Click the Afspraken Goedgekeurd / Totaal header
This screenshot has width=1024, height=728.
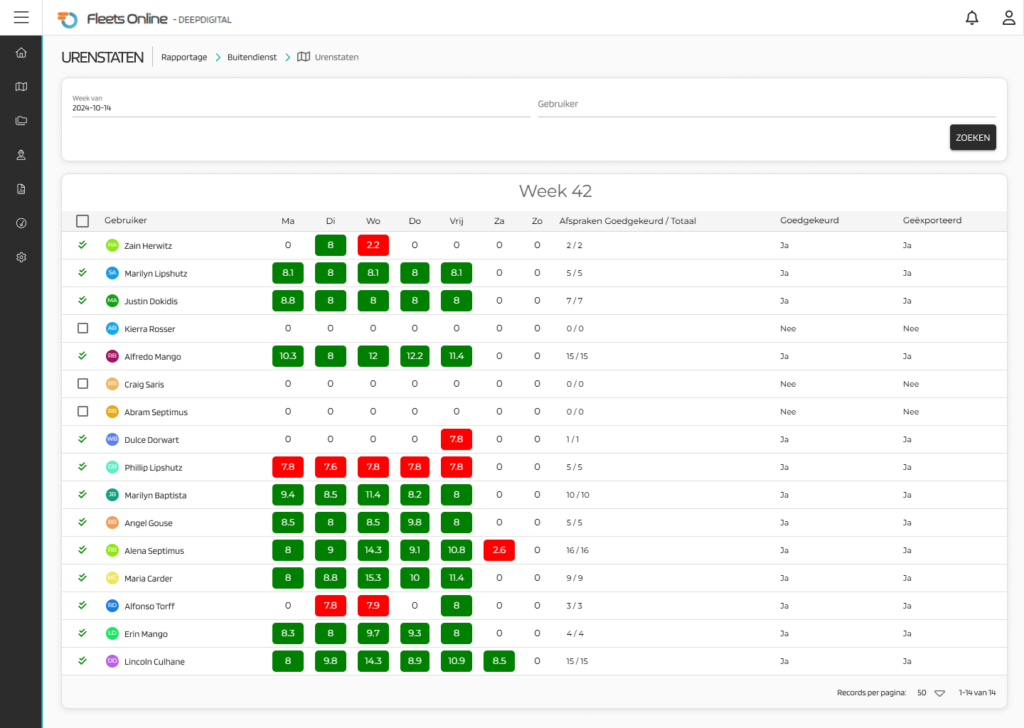(628, 221)
